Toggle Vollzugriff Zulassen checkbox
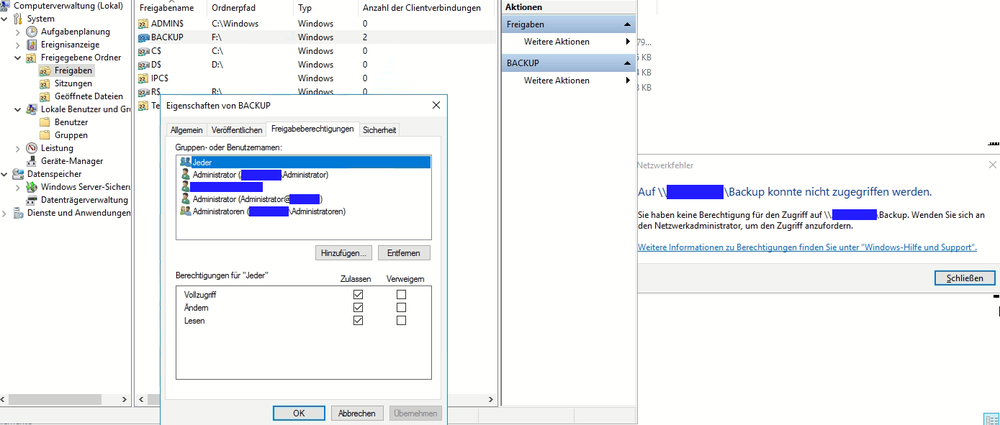Viewport: 1000px width, 425px height. tap(358, 295)
